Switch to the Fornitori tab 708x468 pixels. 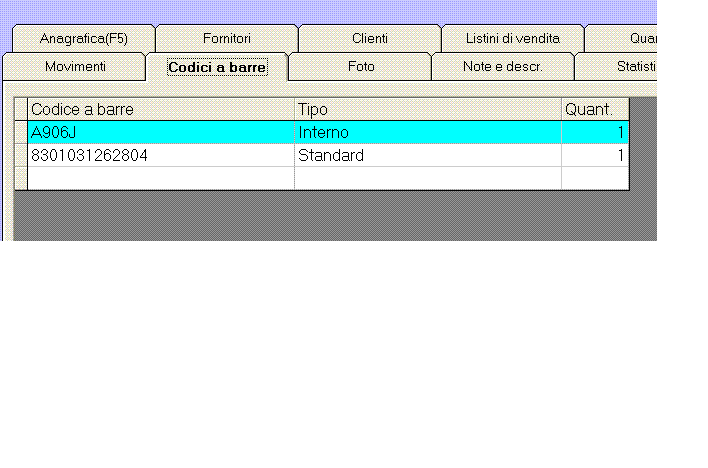[226, 38]
